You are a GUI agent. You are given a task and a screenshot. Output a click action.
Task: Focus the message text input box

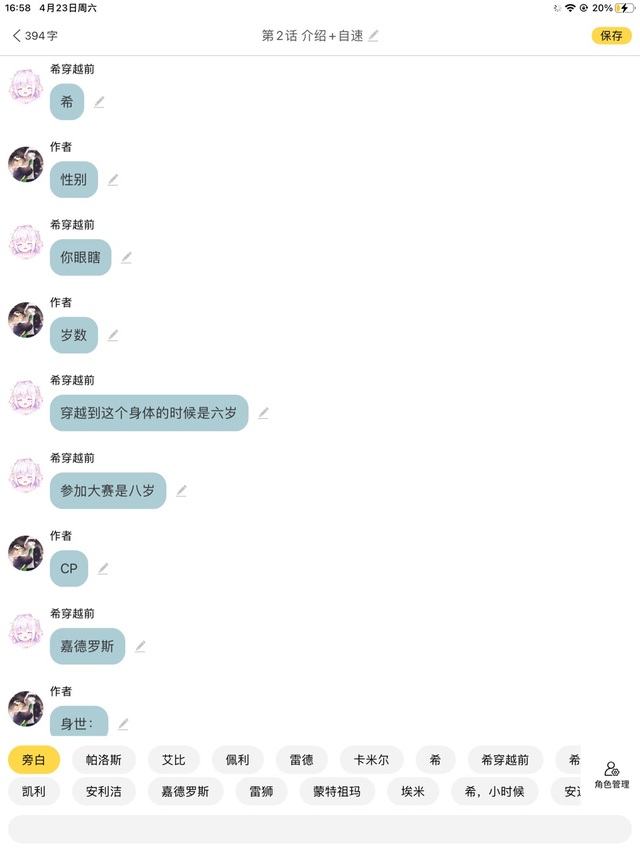point(320,829)
